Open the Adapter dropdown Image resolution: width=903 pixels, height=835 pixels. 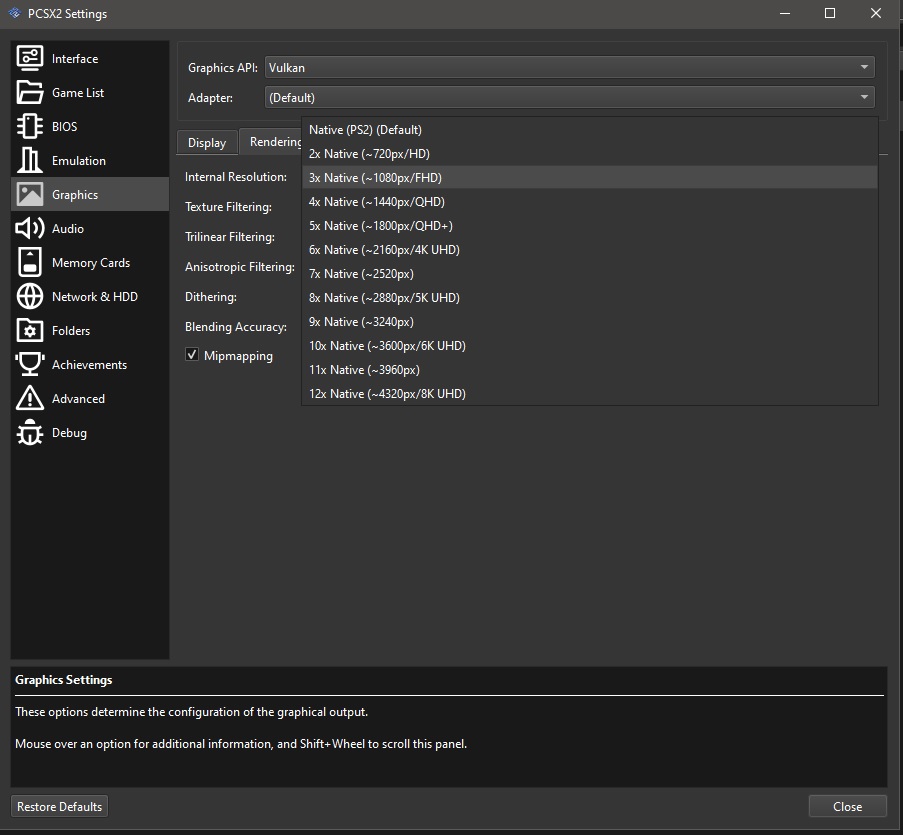[570, 97]
